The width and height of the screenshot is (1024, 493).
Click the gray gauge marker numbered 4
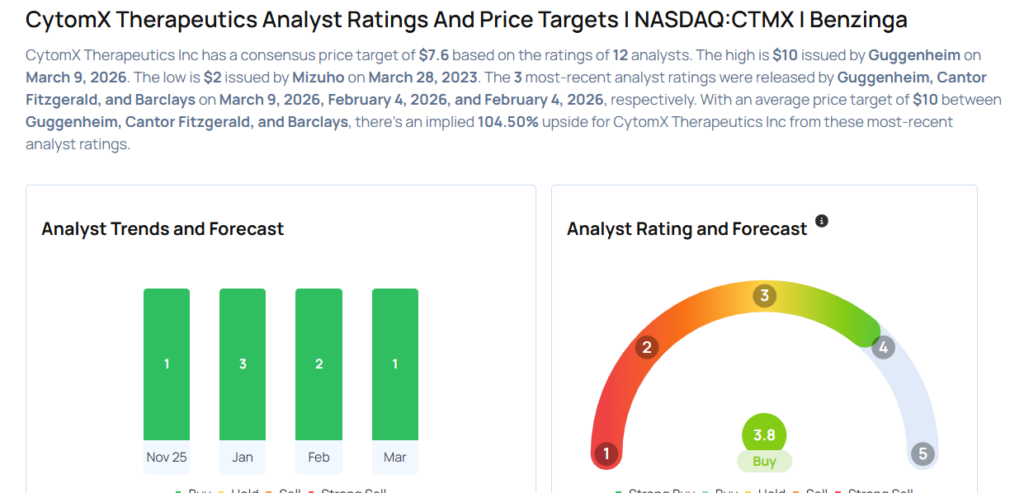click(882, 347)
